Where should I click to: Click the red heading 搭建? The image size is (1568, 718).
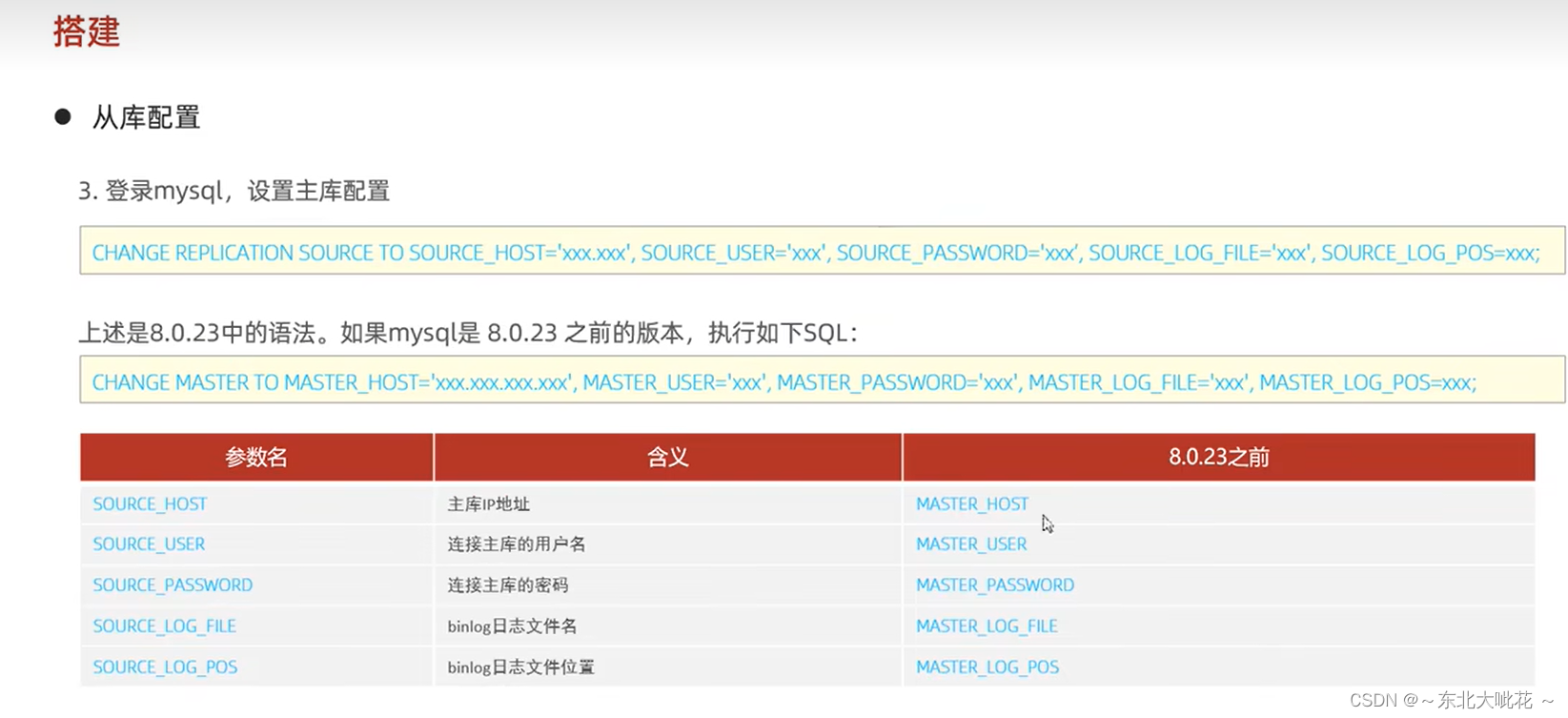pyautogui.click(x=86, y=31)
